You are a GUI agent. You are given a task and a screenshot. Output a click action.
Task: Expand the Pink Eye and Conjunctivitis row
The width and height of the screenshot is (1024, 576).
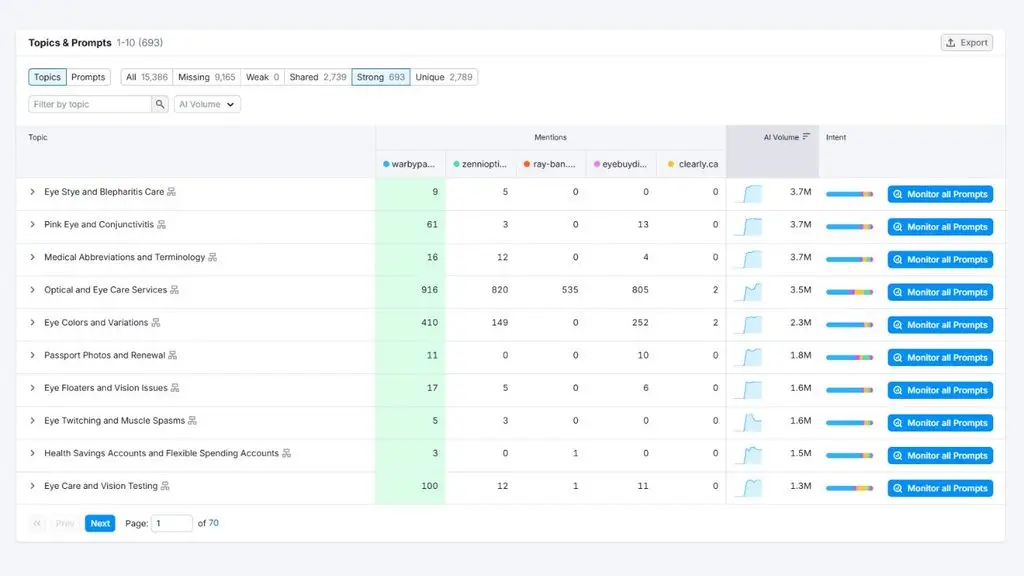[x=32, y=225]
